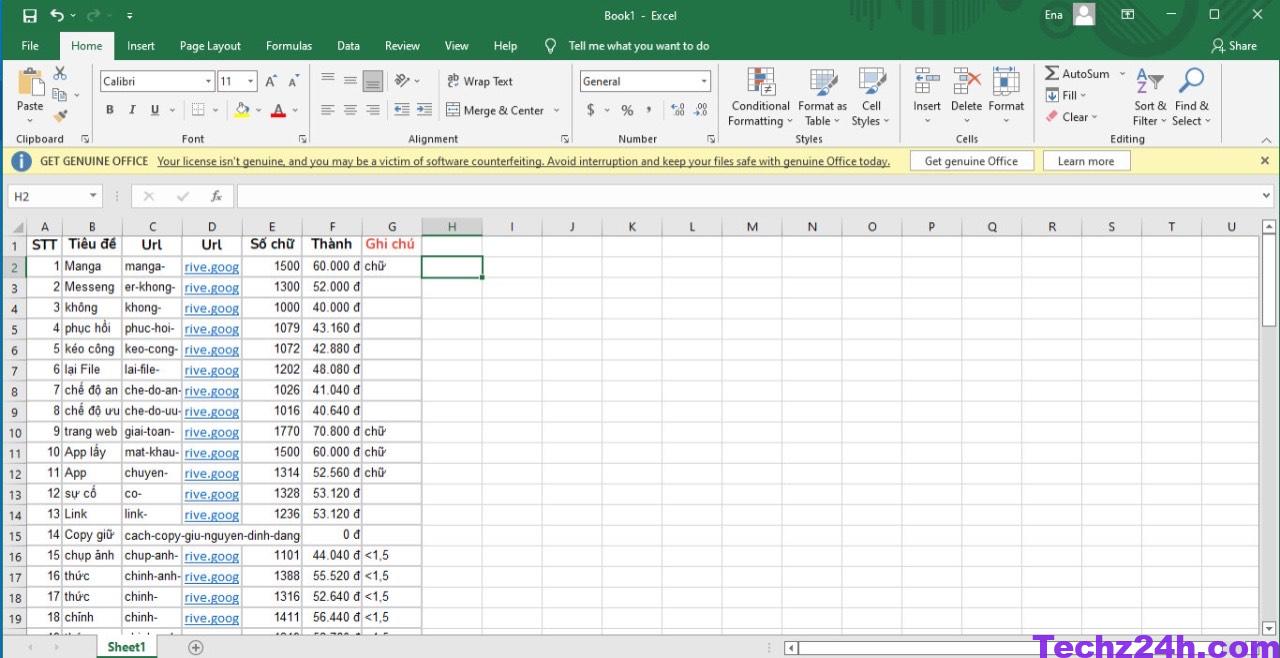Click the Save icon in title bar
Viewport: 1280px width, 658px height.
coord(30,15)
